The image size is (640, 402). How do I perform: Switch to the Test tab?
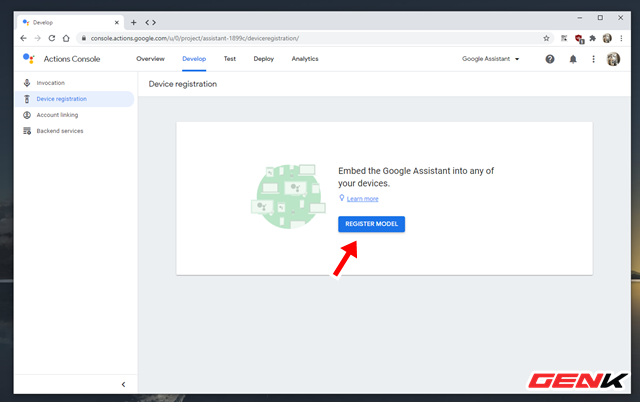(x=230, y=59)
